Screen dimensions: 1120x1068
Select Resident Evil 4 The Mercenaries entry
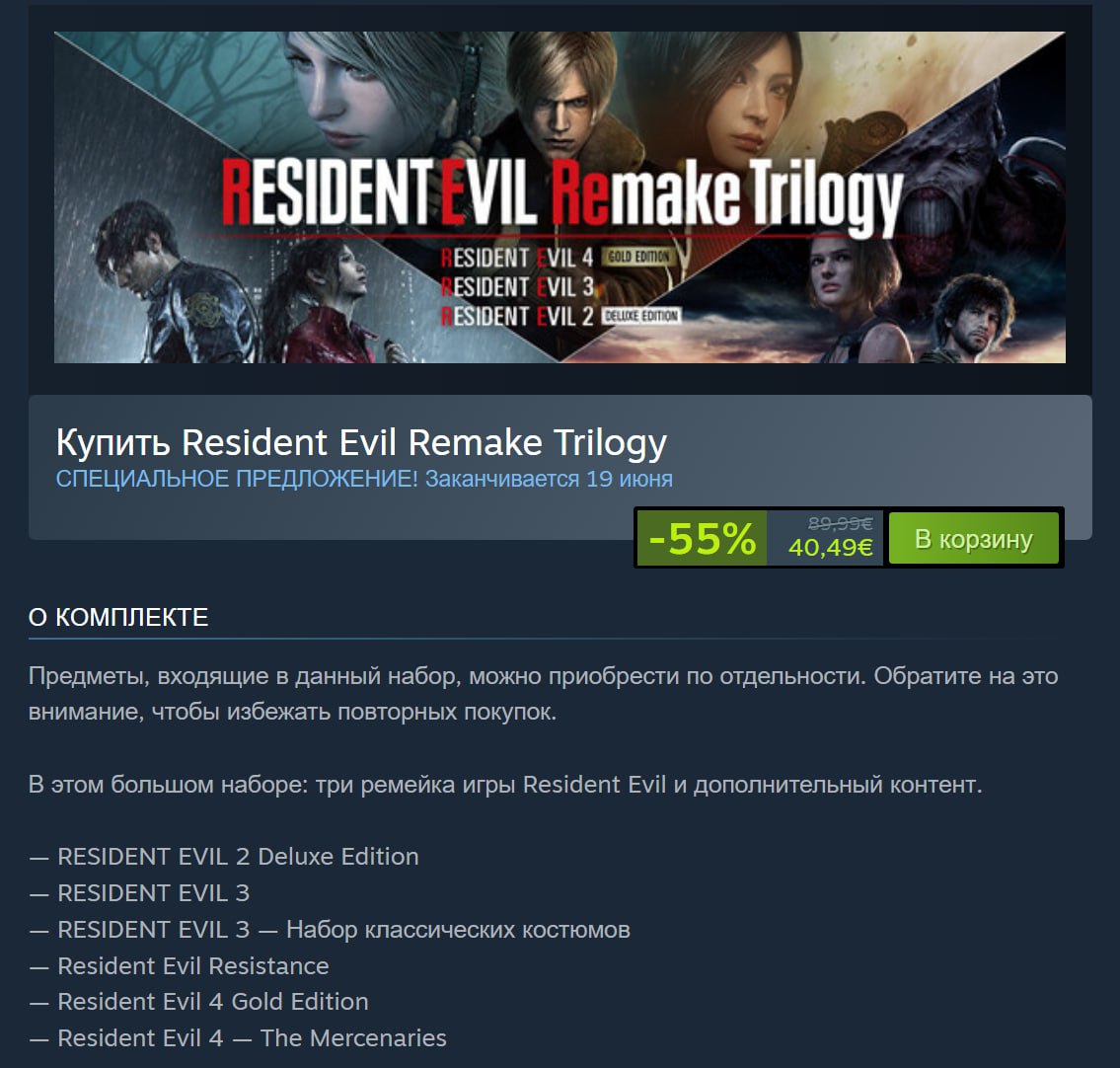[x=253, y=1038]
